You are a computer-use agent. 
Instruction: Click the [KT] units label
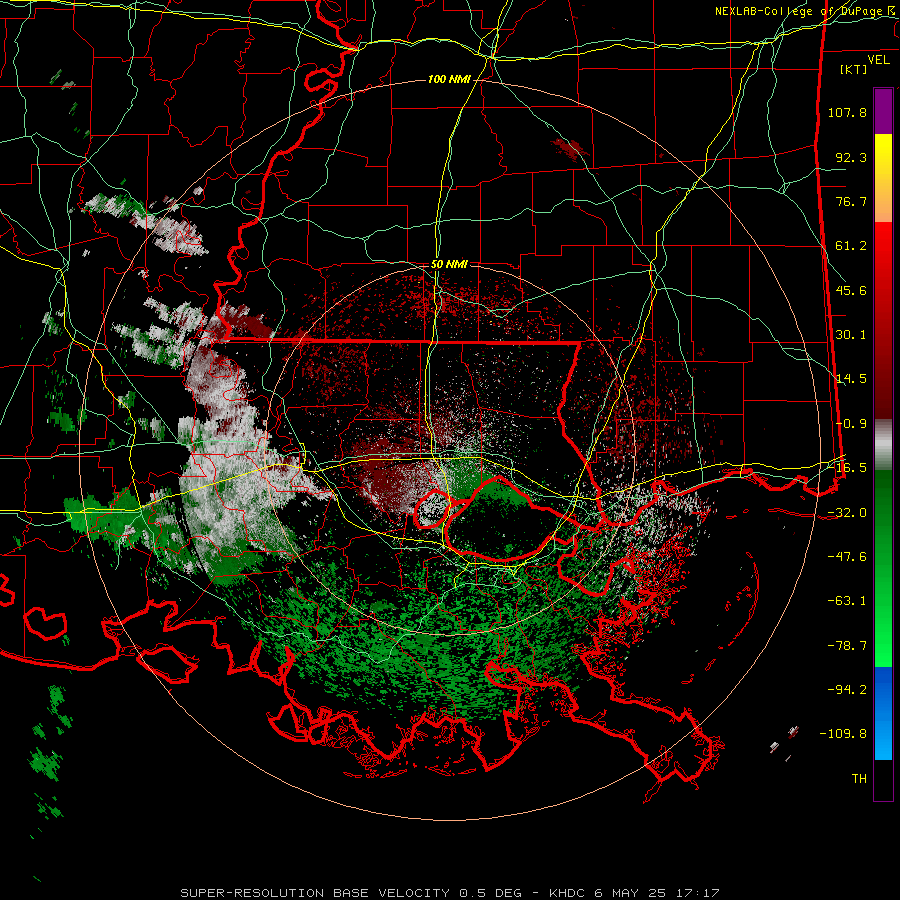[x=854, y=69]
